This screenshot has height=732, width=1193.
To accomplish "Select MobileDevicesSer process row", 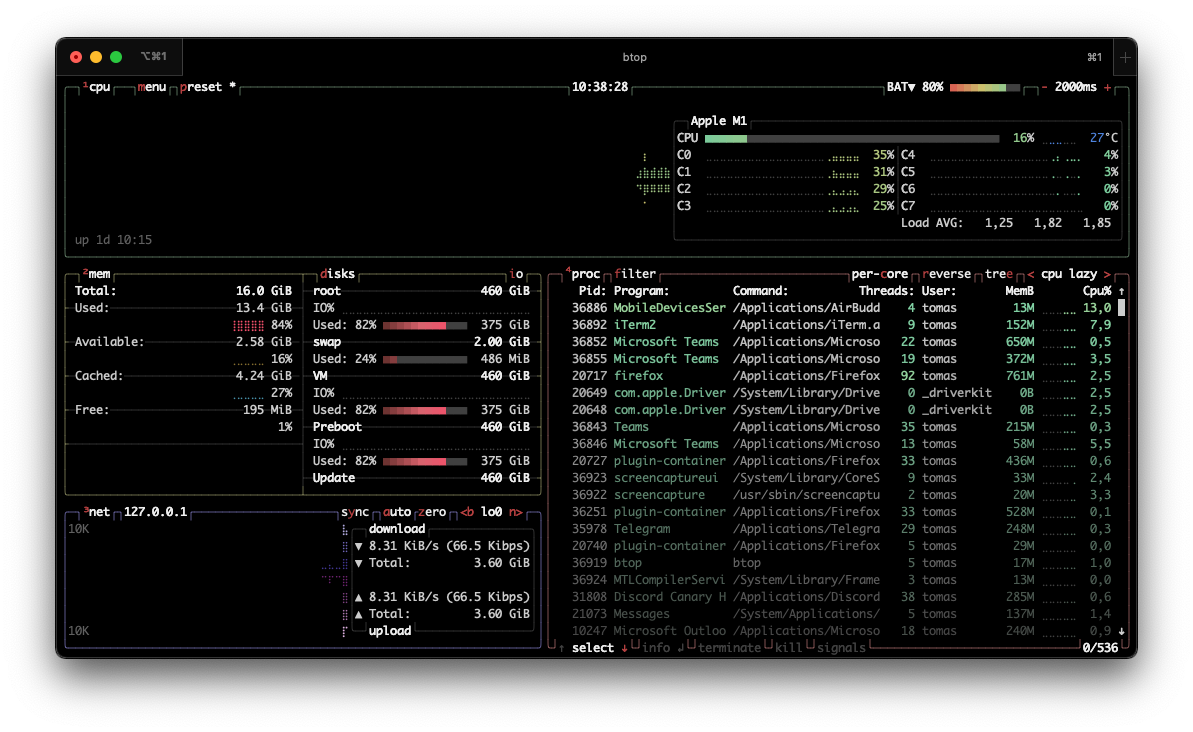I will tap(841, 308).
